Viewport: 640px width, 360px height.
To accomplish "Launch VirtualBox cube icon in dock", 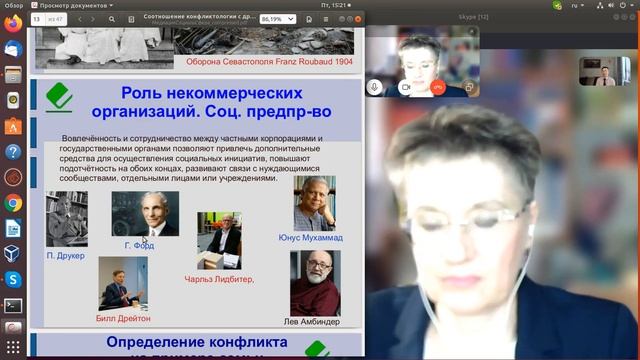I will pos(13,254).
